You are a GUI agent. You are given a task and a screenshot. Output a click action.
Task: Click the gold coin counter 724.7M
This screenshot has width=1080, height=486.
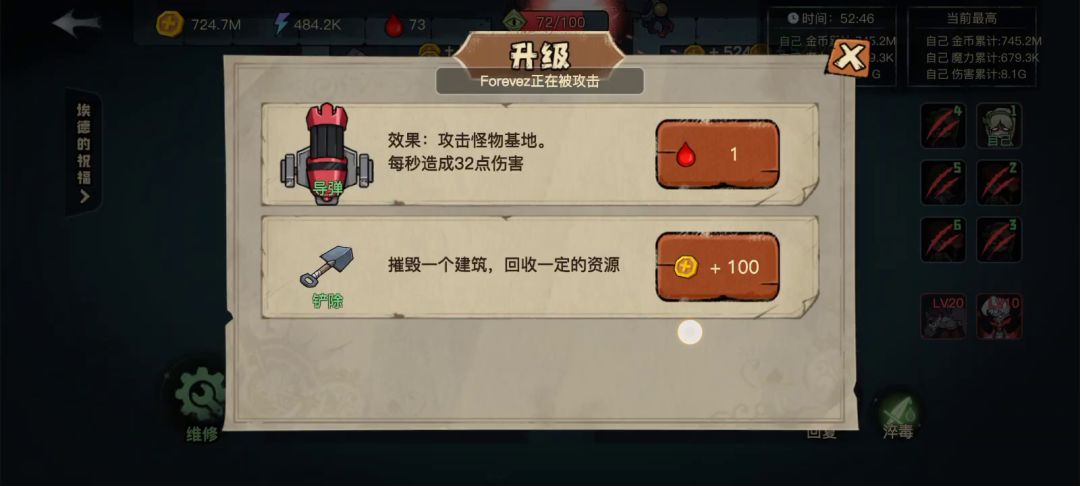point(198,25)
